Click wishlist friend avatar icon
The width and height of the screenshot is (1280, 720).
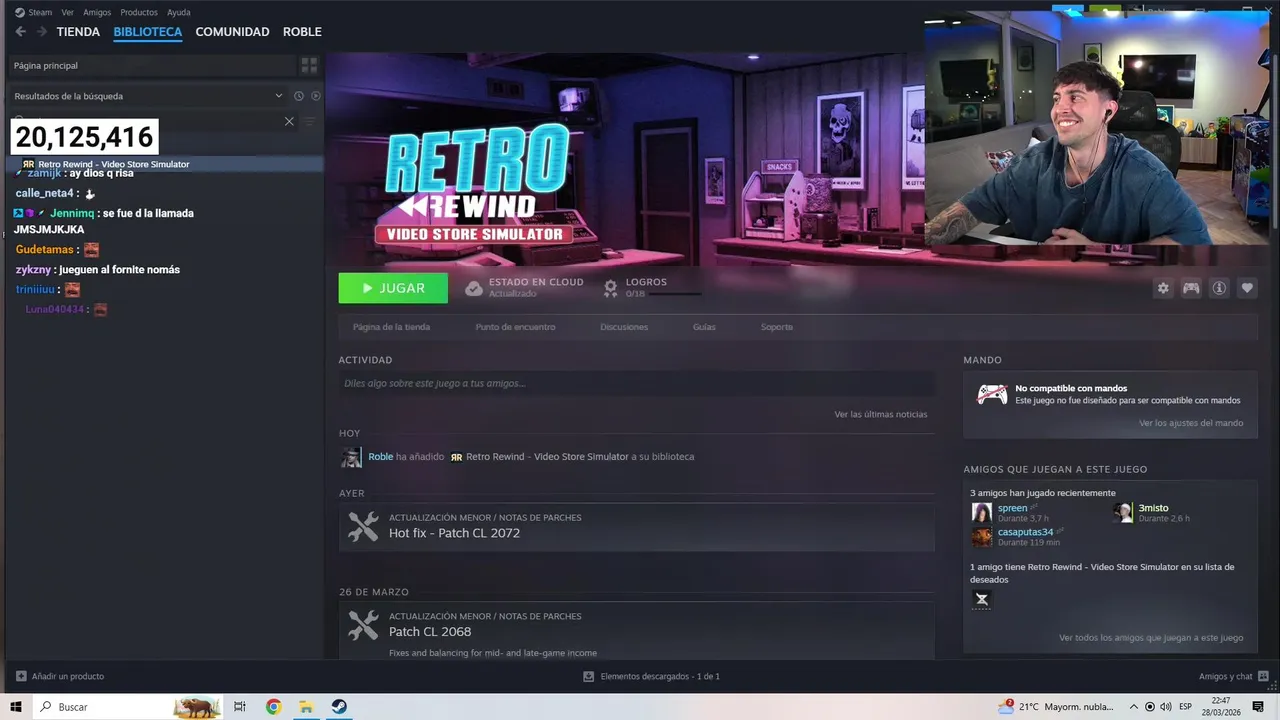click(x=982, y=599)
